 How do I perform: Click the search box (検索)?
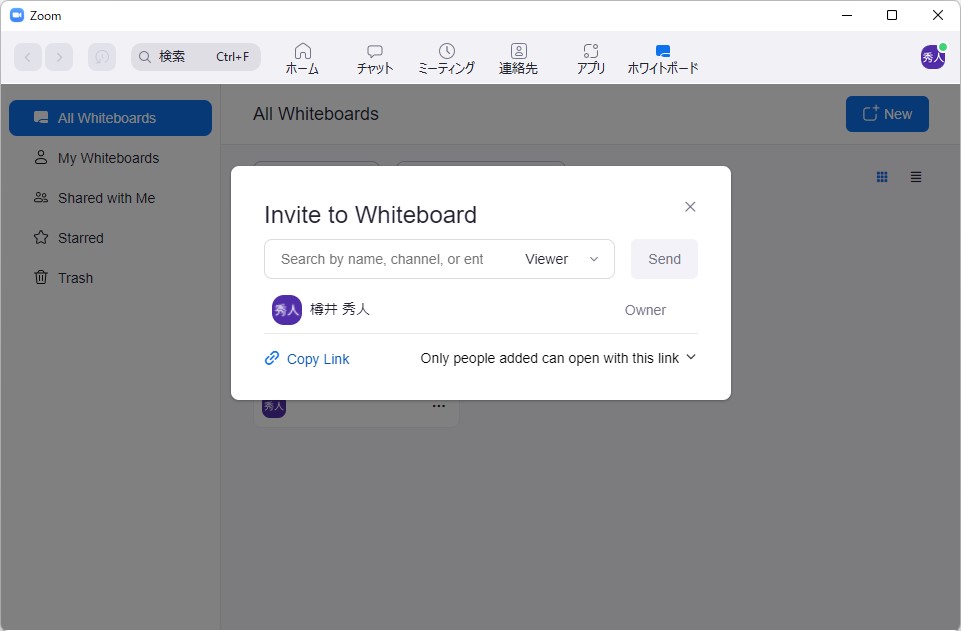point(196,57)
